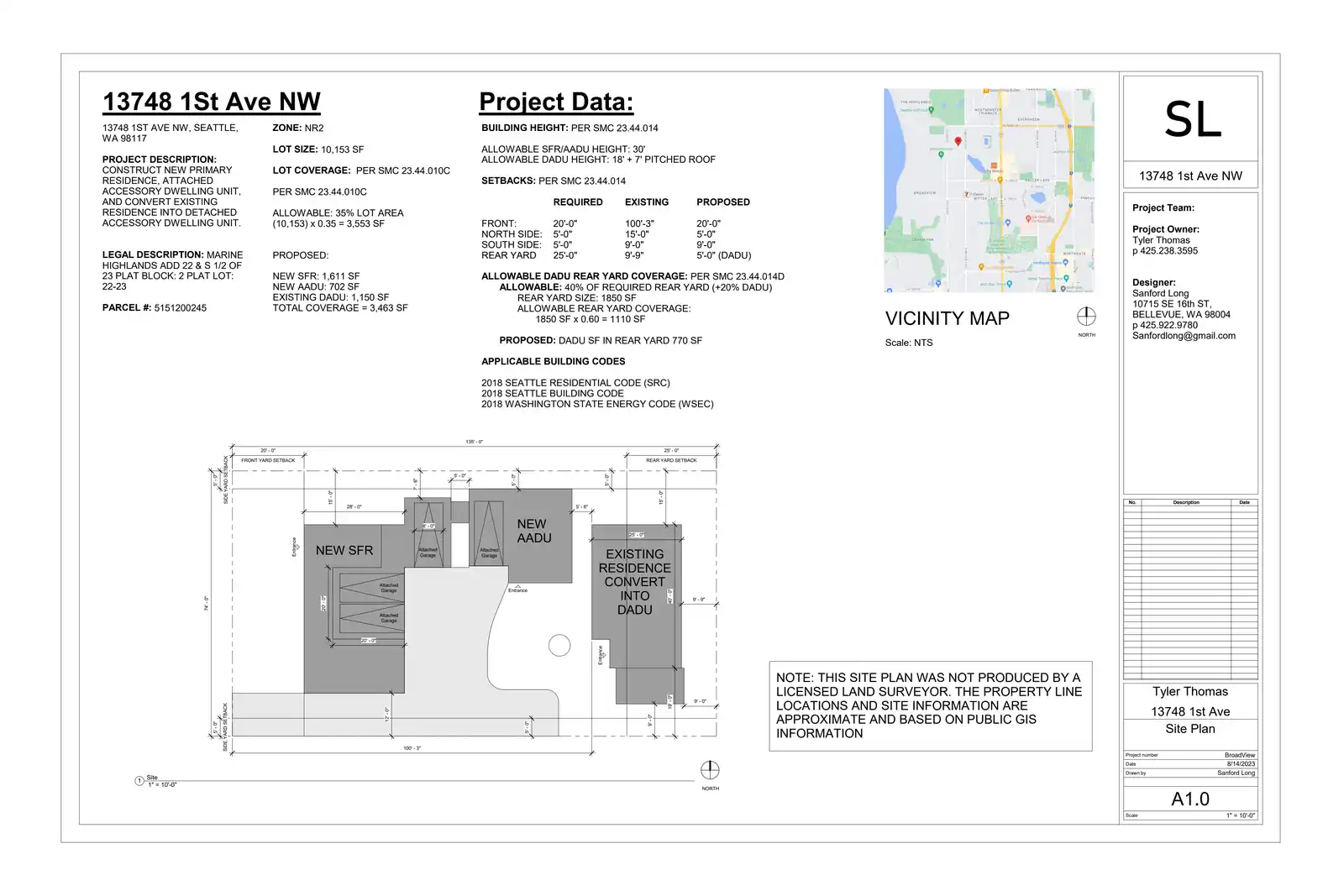Click 'PROPOSED: DADU SF IN REAR YARD 770 SF'

601,341
